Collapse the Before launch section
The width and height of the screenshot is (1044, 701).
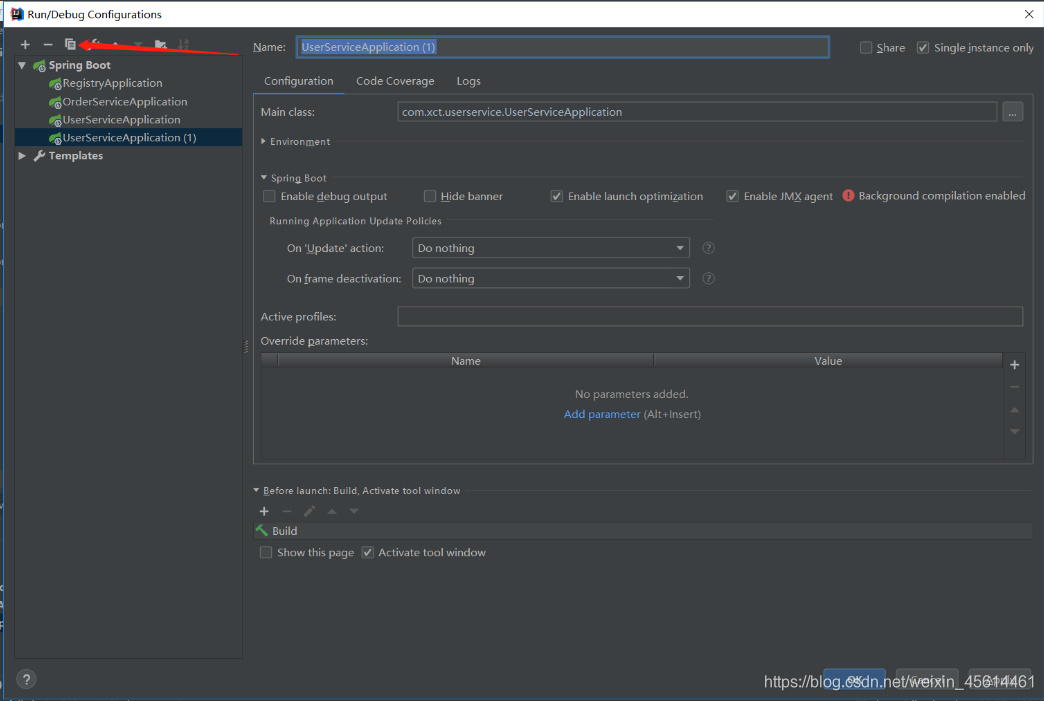click(x=256, y=491)
